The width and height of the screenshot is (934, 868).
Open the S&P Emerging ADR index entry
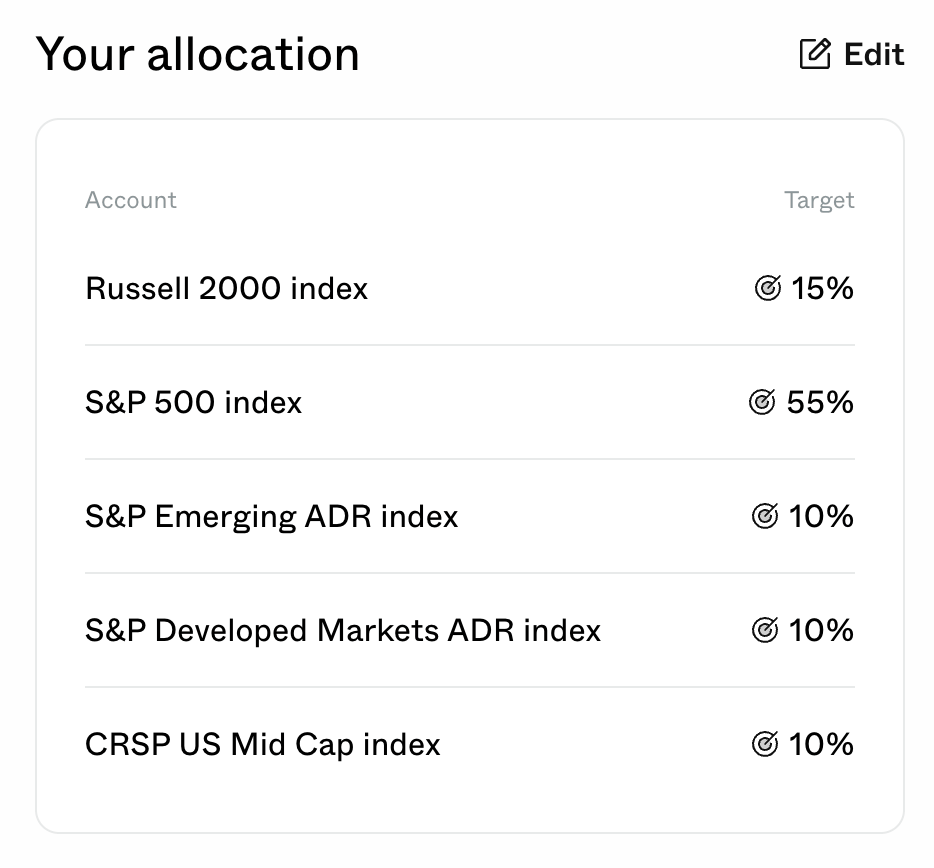pyautogui.click(x=272, y=517)
